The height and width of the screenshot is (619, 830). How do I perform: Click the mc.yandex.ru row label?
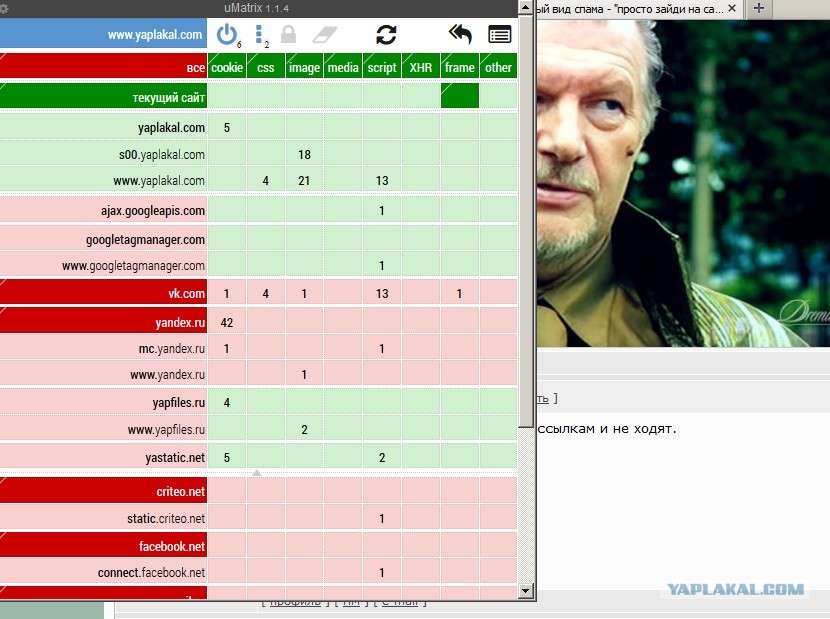pyautogui.click(x=103, y=348)
